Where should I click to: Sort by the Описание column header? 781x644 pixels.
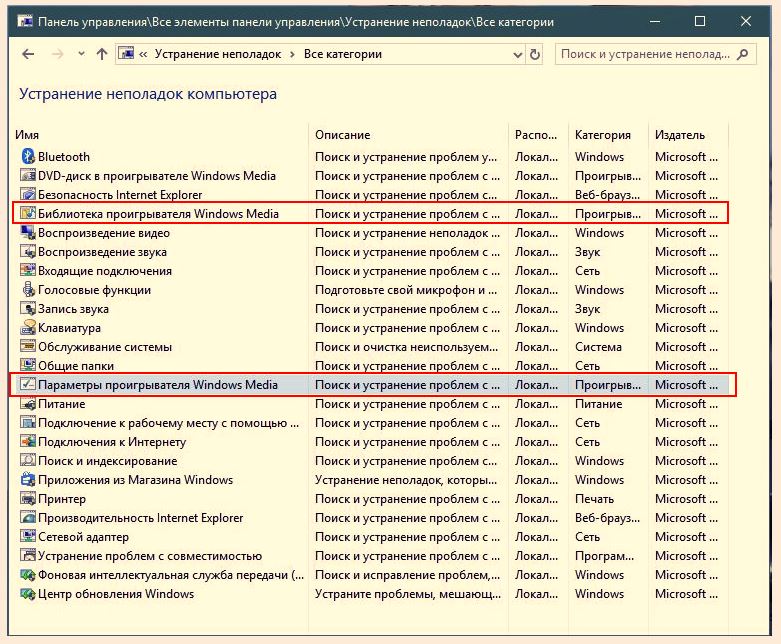pos(343,134)
